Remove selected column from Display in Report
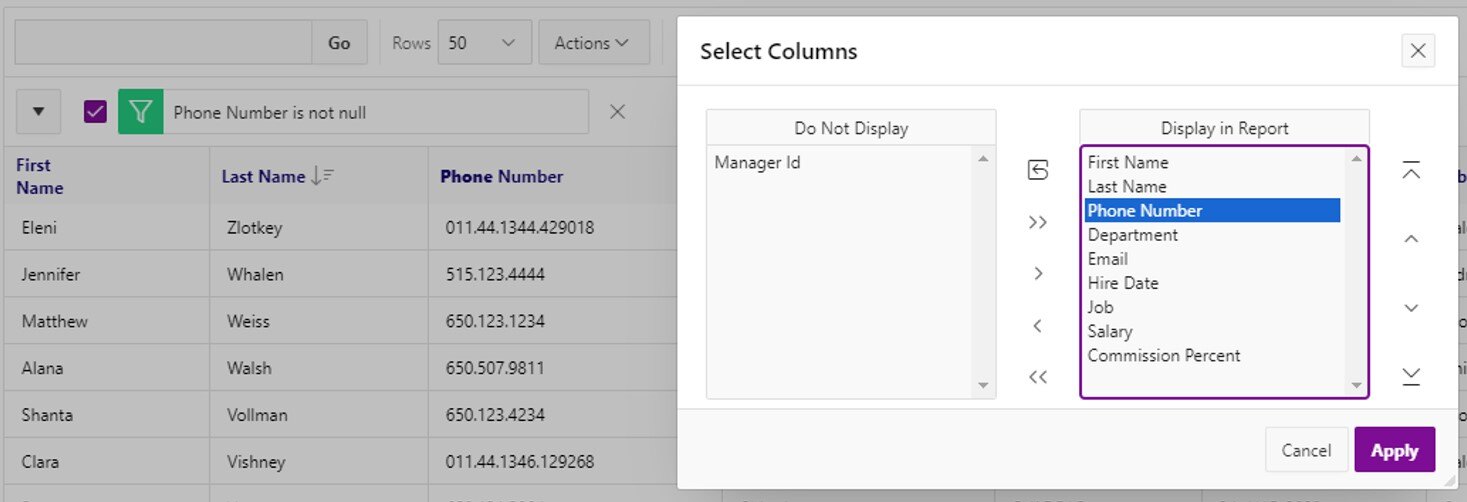The image size is (1467, 502). (x=1038, y=325)
